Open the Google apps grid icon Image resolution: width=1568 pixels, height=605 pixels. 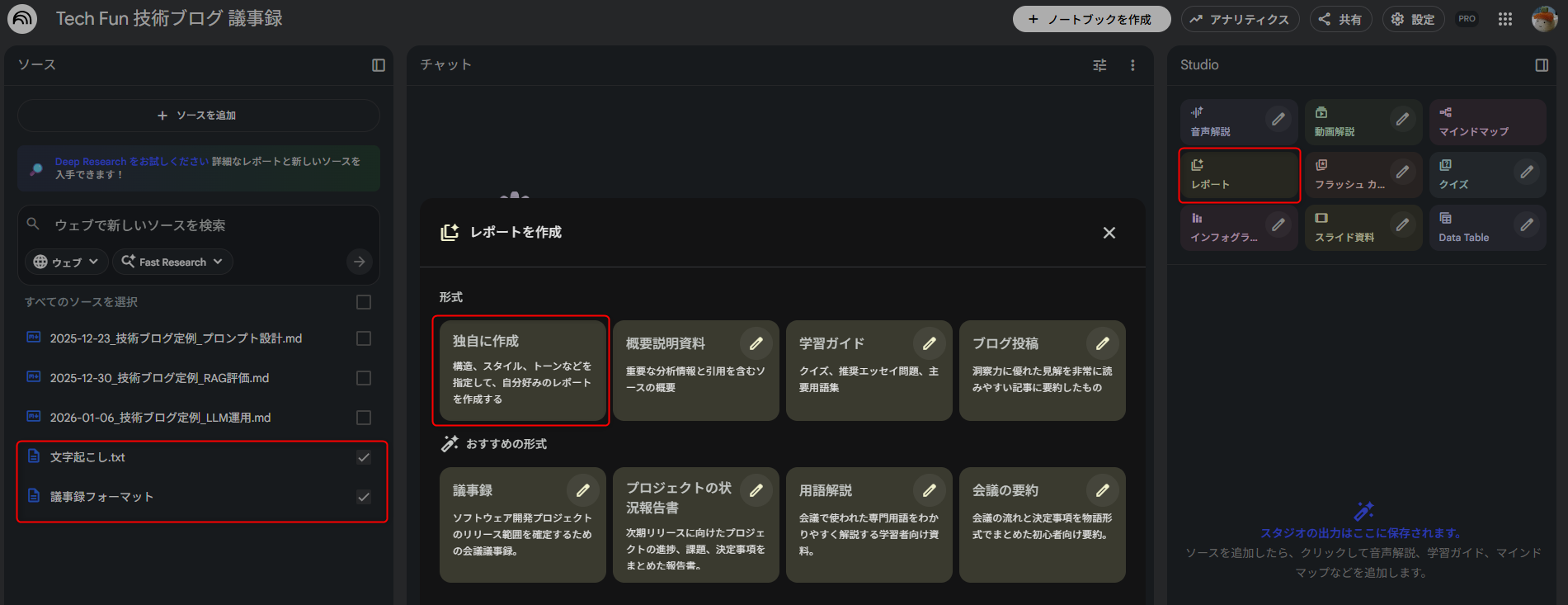tap(1505, 19)
